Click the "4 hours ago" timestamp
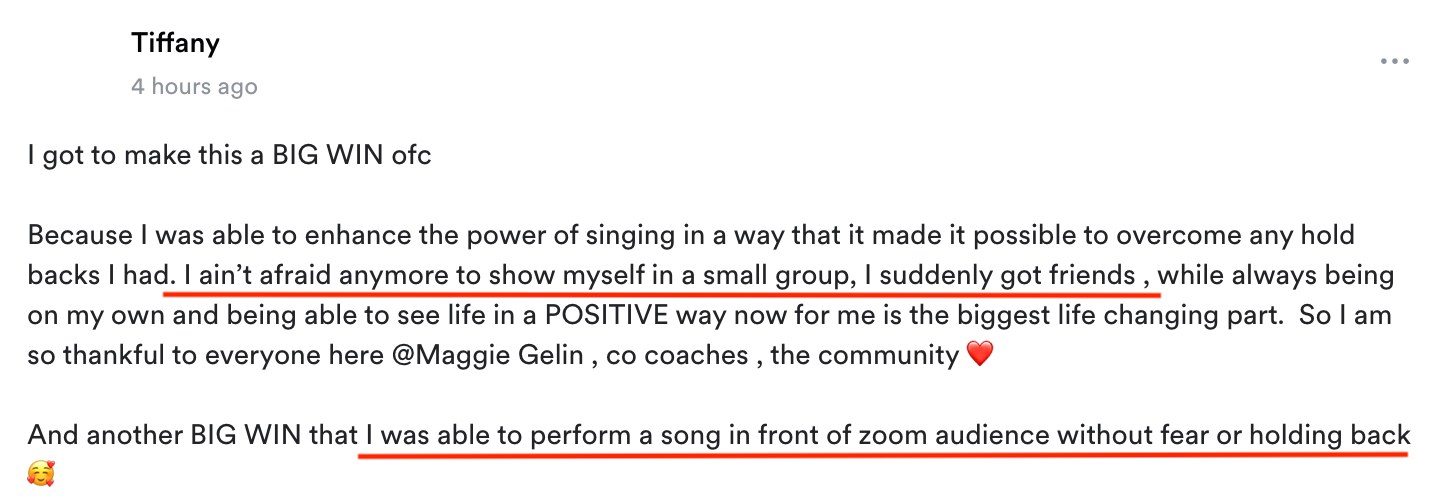Screen dimensions: 1440x496 pyautogui.click(x=194, y=87)
